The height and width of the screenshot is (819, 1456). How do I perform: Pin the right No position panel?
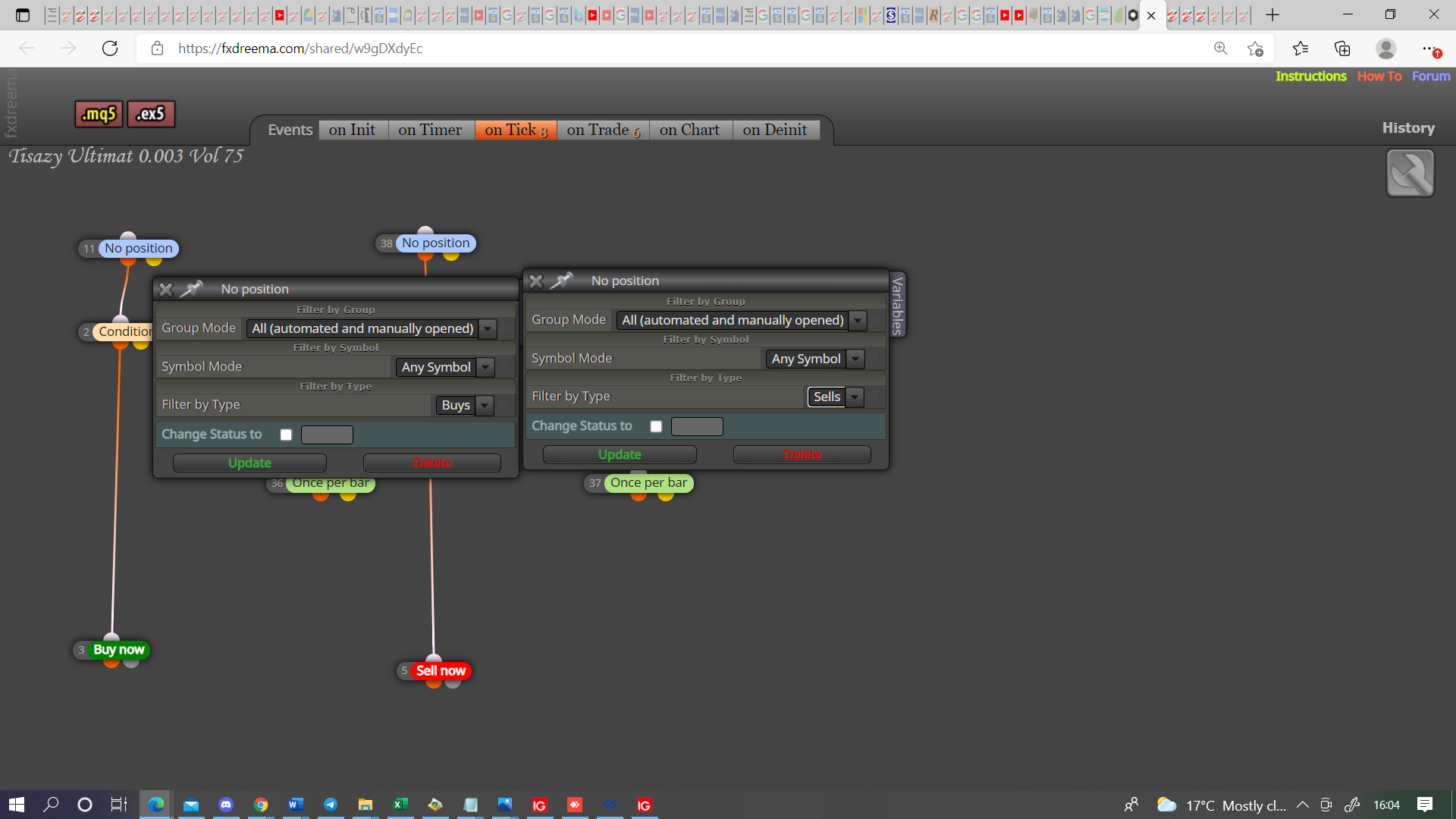point(562,281)
